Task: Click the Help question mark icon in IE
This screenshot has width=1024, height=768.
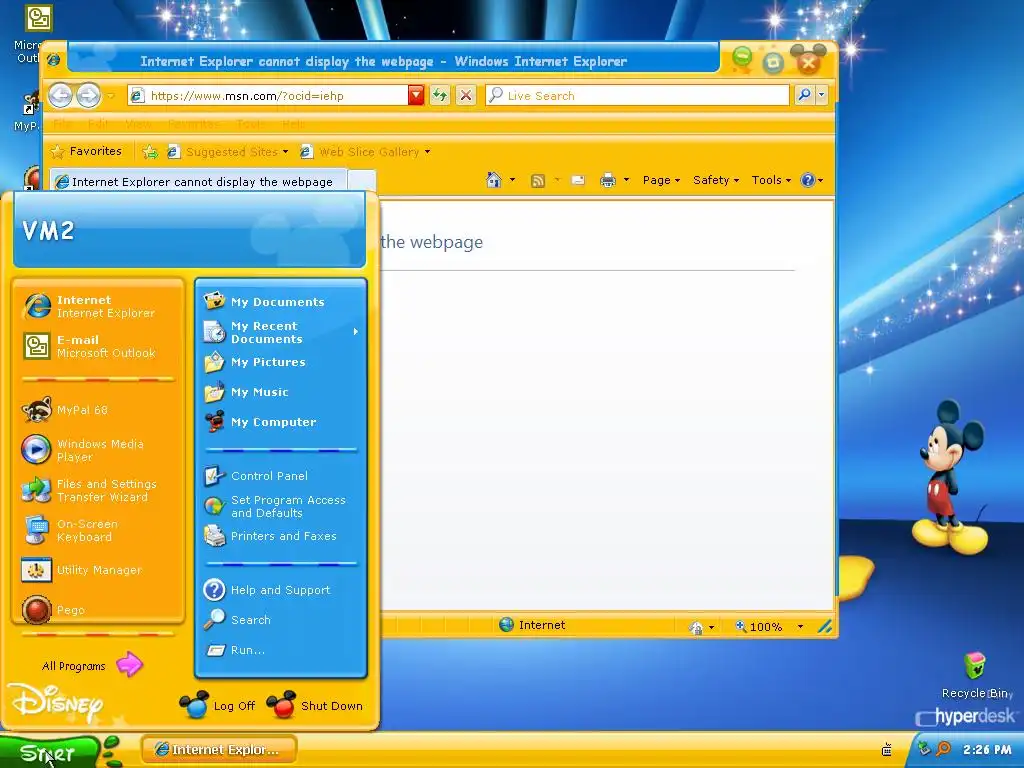Action: [808, 180]
